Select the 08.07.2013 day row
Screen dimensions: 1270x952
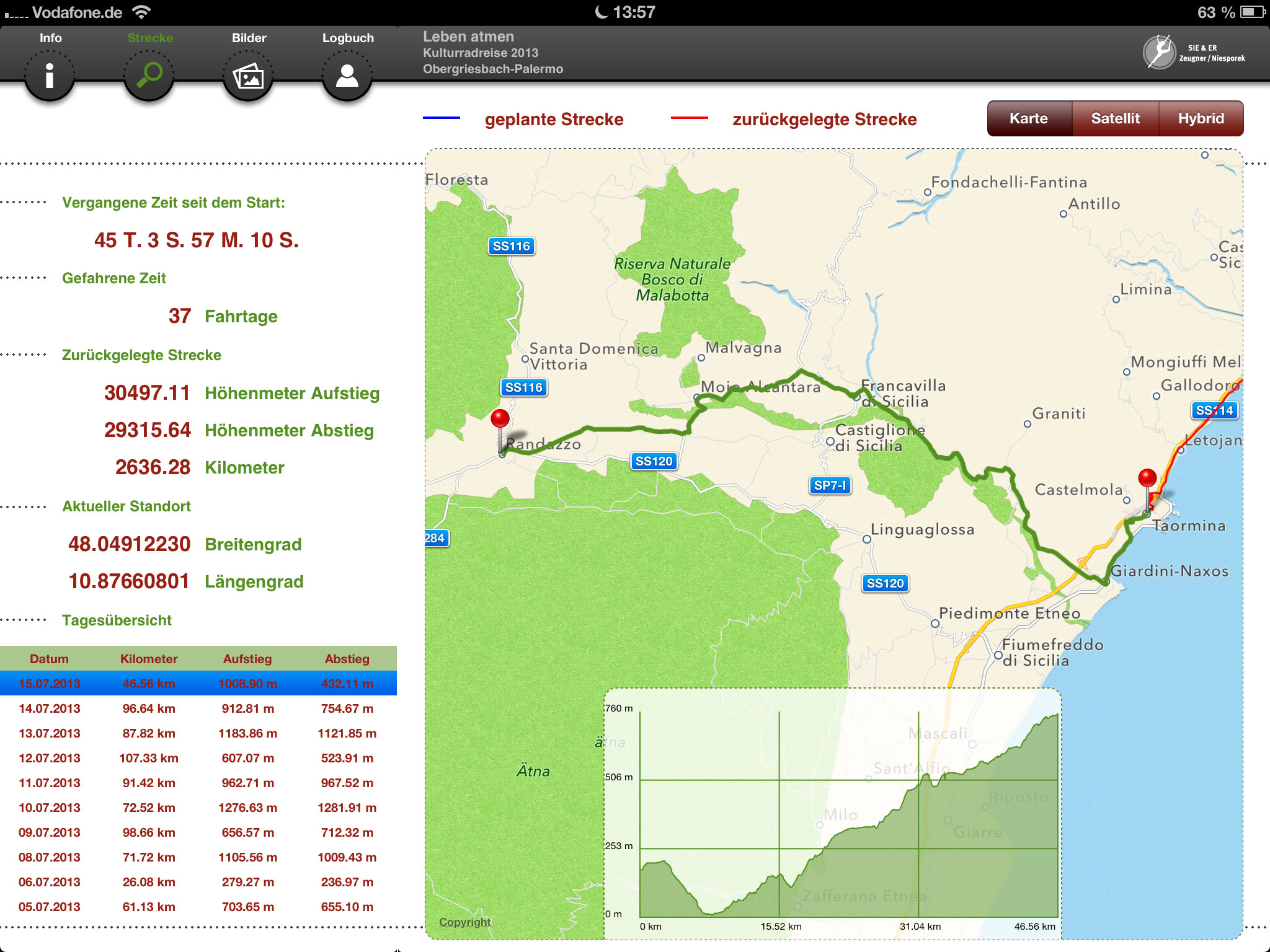[198, 857]
